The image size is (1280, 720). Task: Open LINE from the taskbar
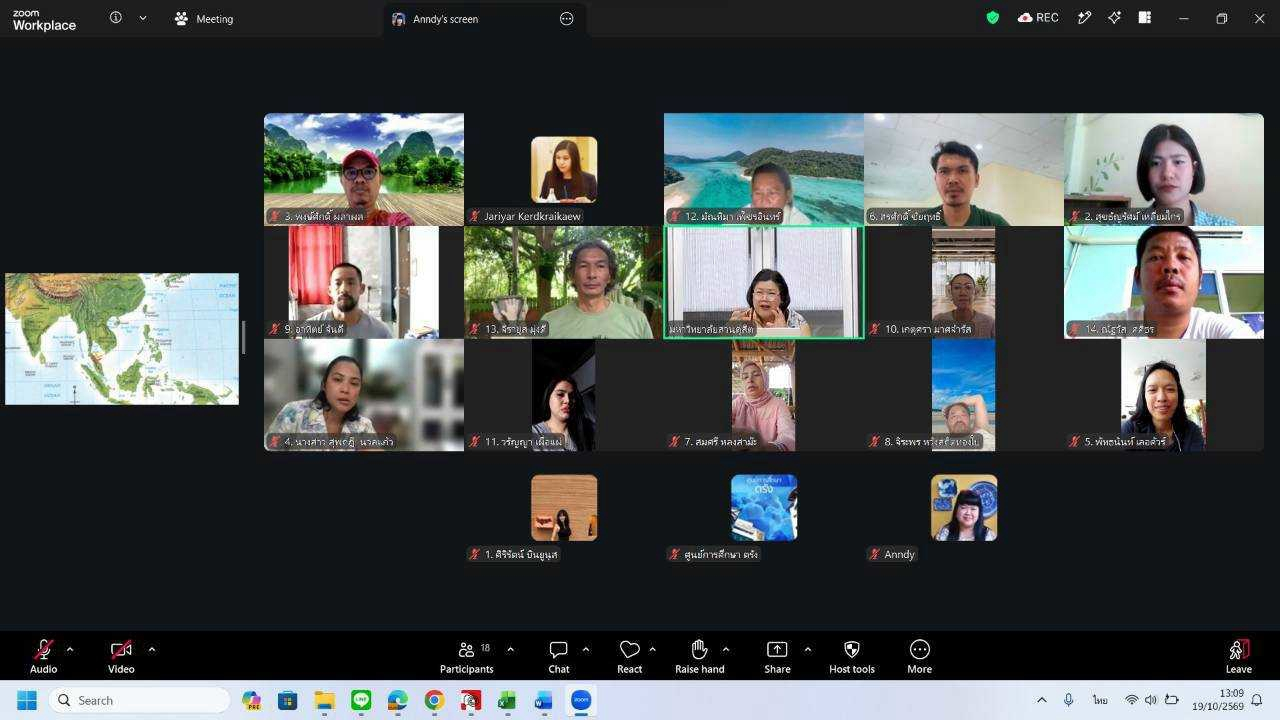(x=361, y=700)
